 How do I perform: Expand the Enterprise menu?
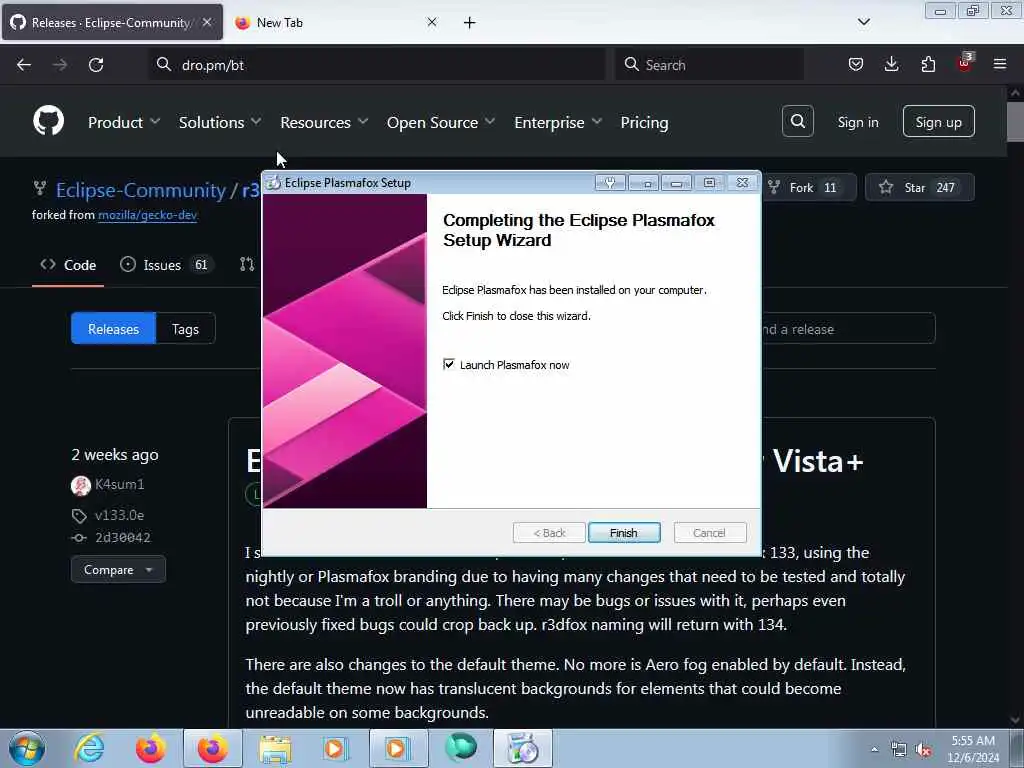pos(558,122)
